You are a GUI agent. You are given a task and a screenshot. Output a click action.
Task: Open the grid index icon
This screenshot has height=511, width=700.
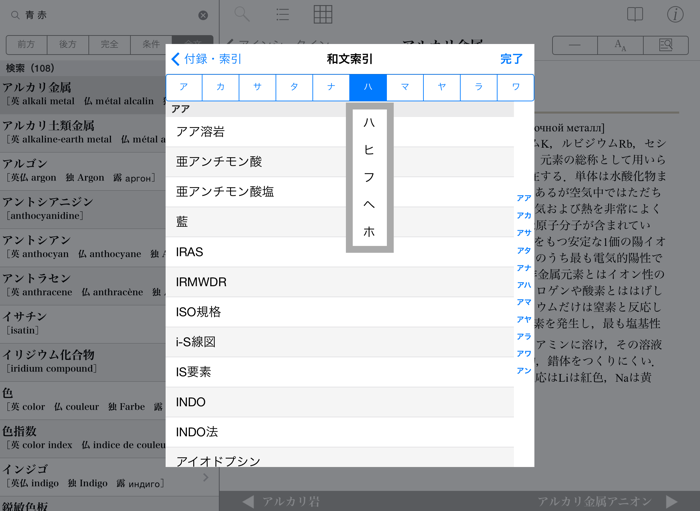click(323, 15)
